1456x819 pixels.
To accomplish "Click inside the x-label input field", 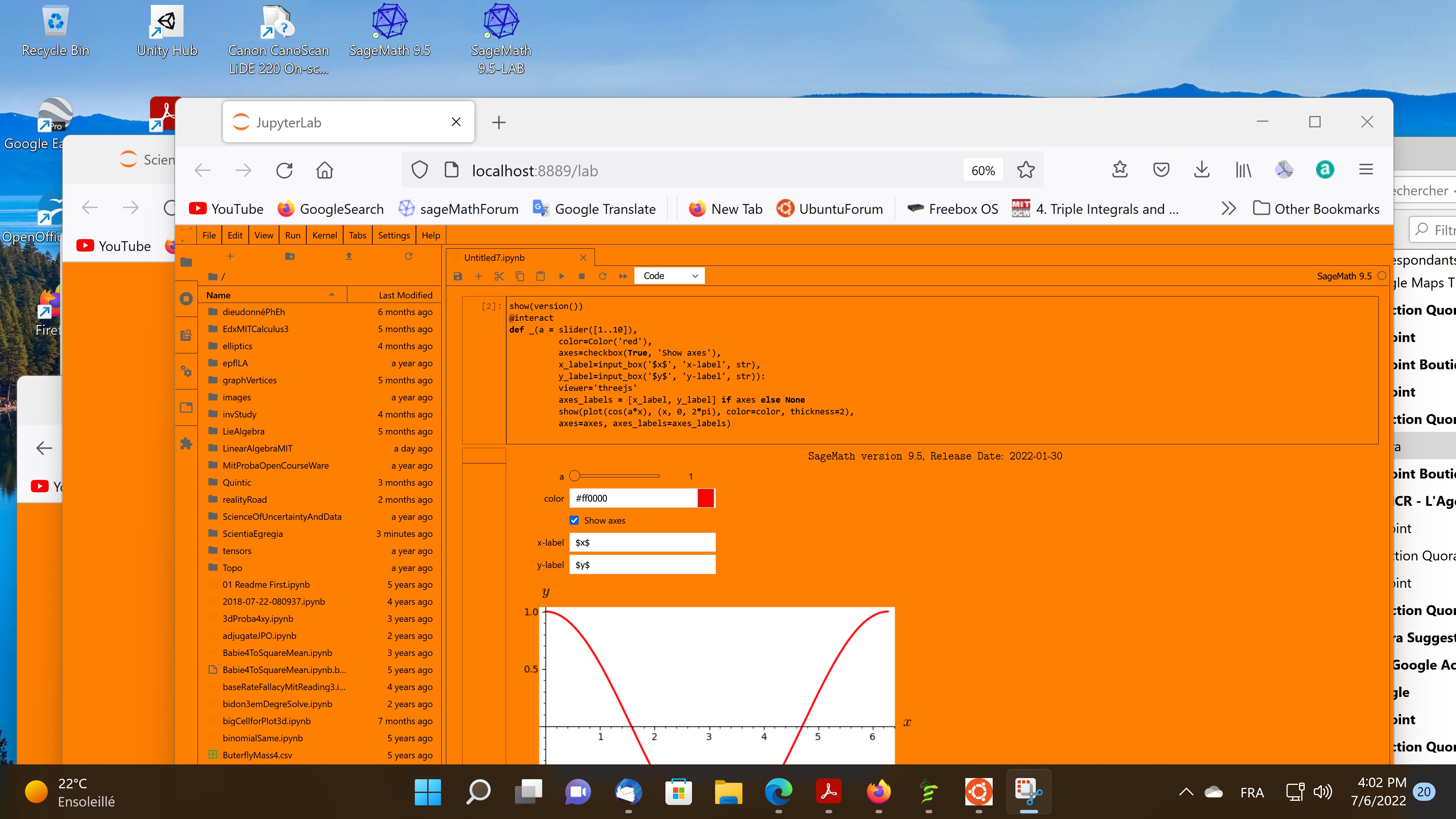I will (643, 542).
